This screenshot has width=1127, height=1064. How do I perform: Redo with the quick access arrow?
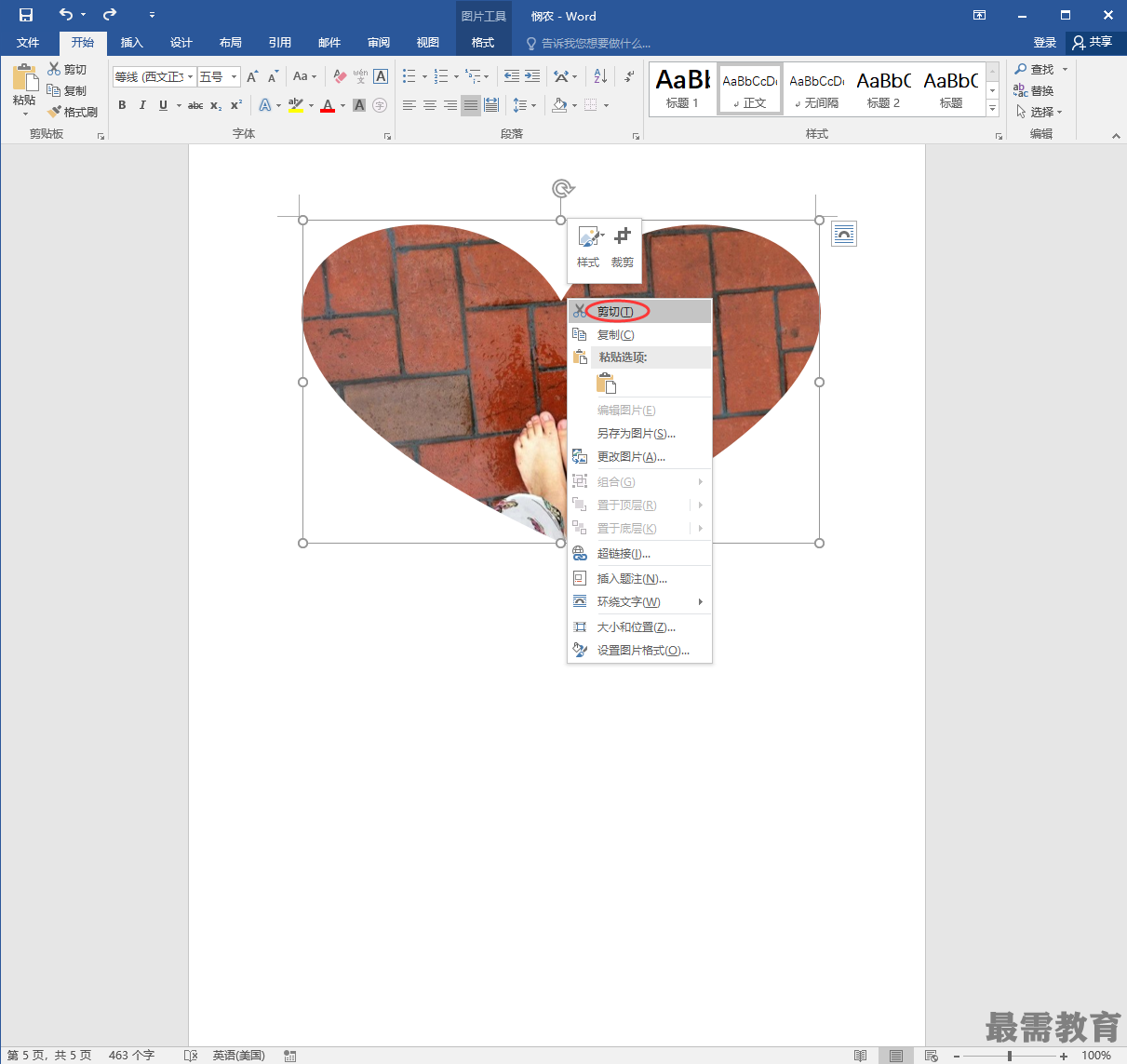(x=110, y=15)
